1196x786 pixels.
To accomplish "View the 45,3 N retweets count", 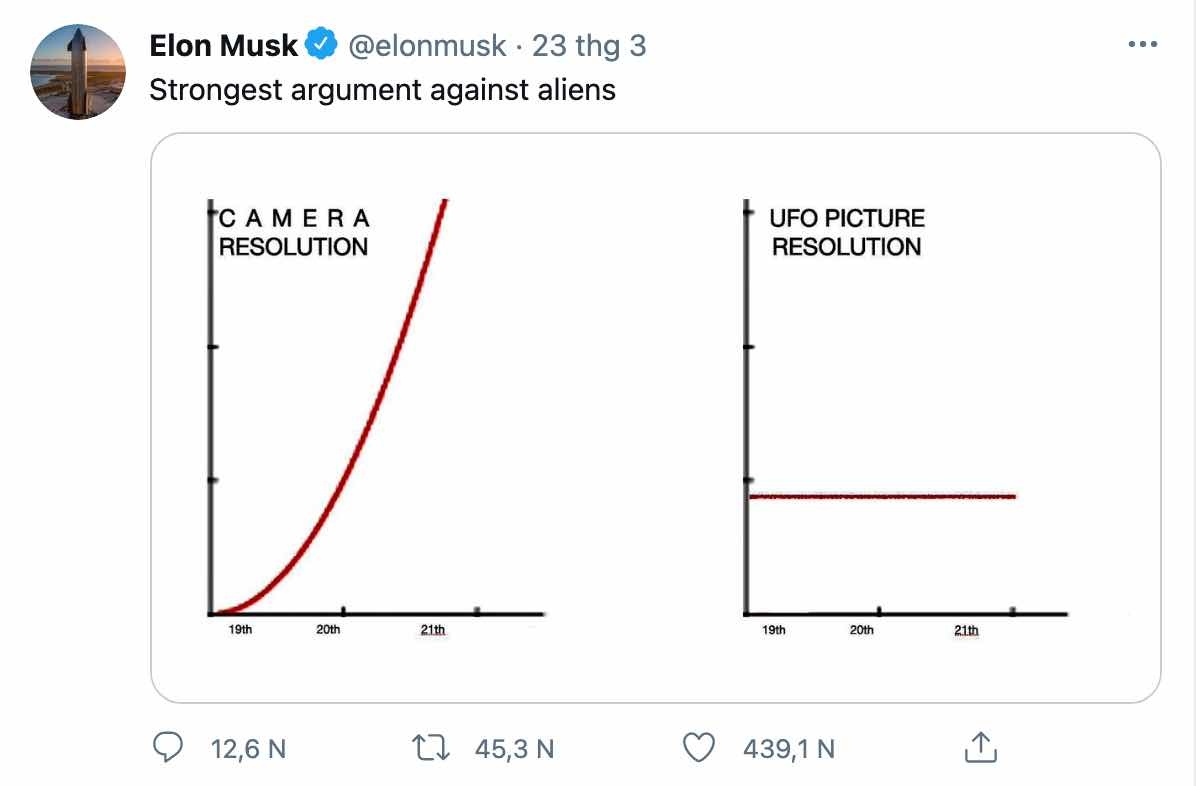I will (516, 748).
